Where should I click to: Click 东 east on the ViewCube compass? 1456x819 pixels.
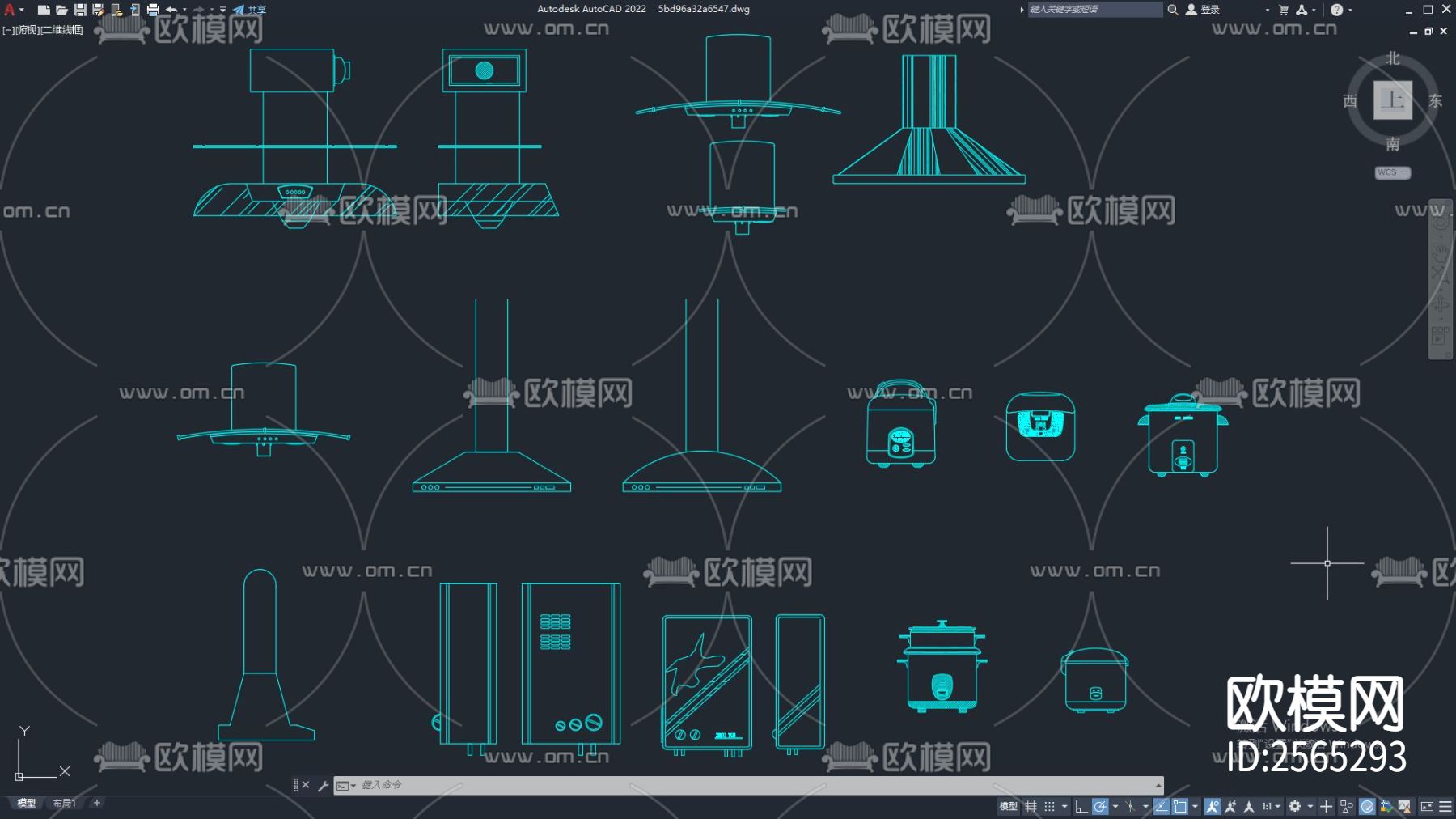coord(1435,100)
